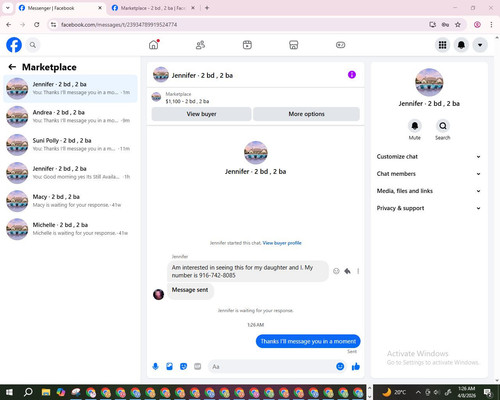Open the View buyer profile link
Viewport: 500px width, 400px height.
(282, 243)
